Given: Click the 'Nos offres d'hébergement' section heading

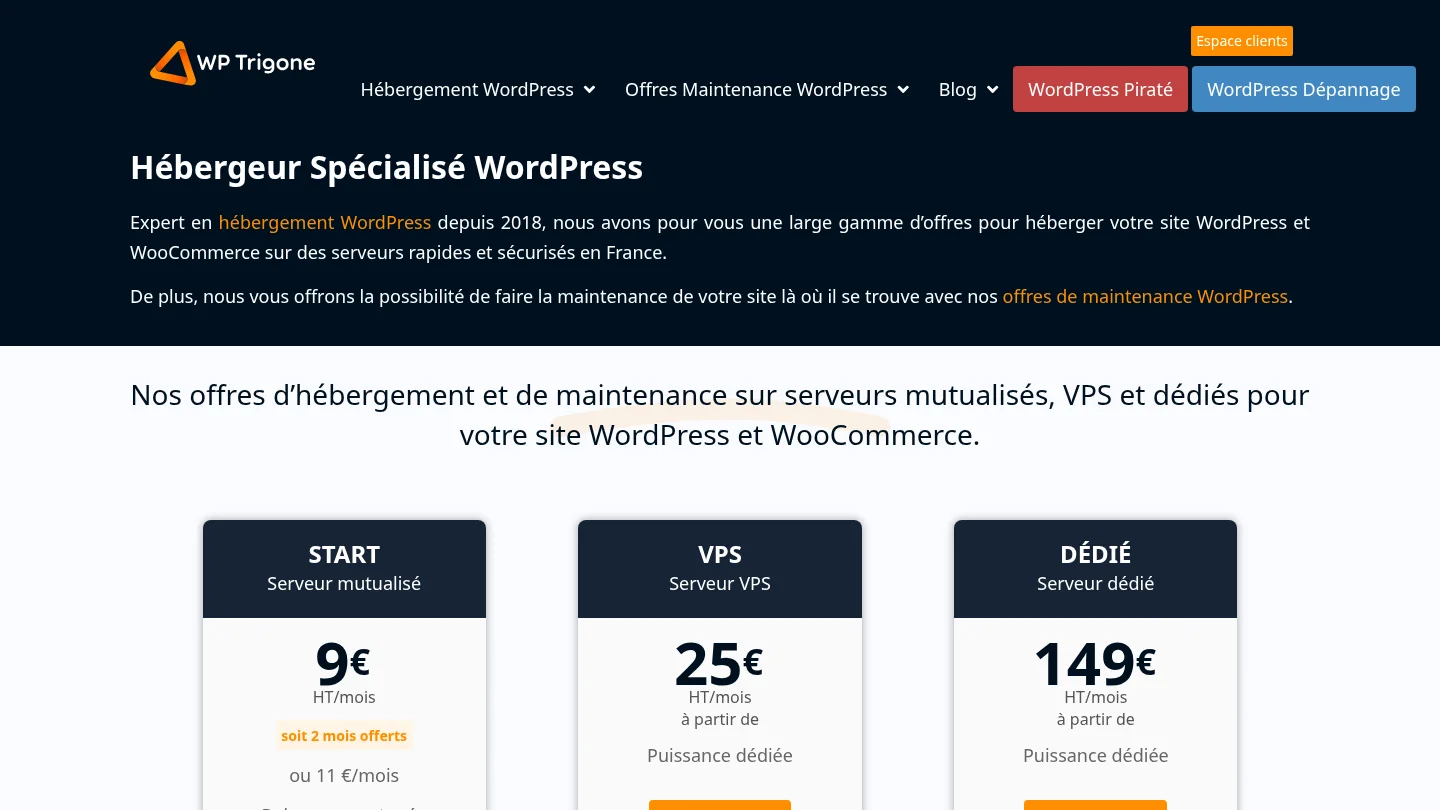Looking at the screenshot, I should click(720, 415).
